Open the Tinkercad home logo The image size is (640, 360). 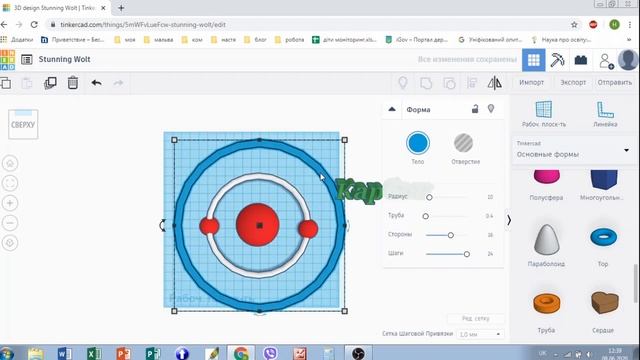7,60
